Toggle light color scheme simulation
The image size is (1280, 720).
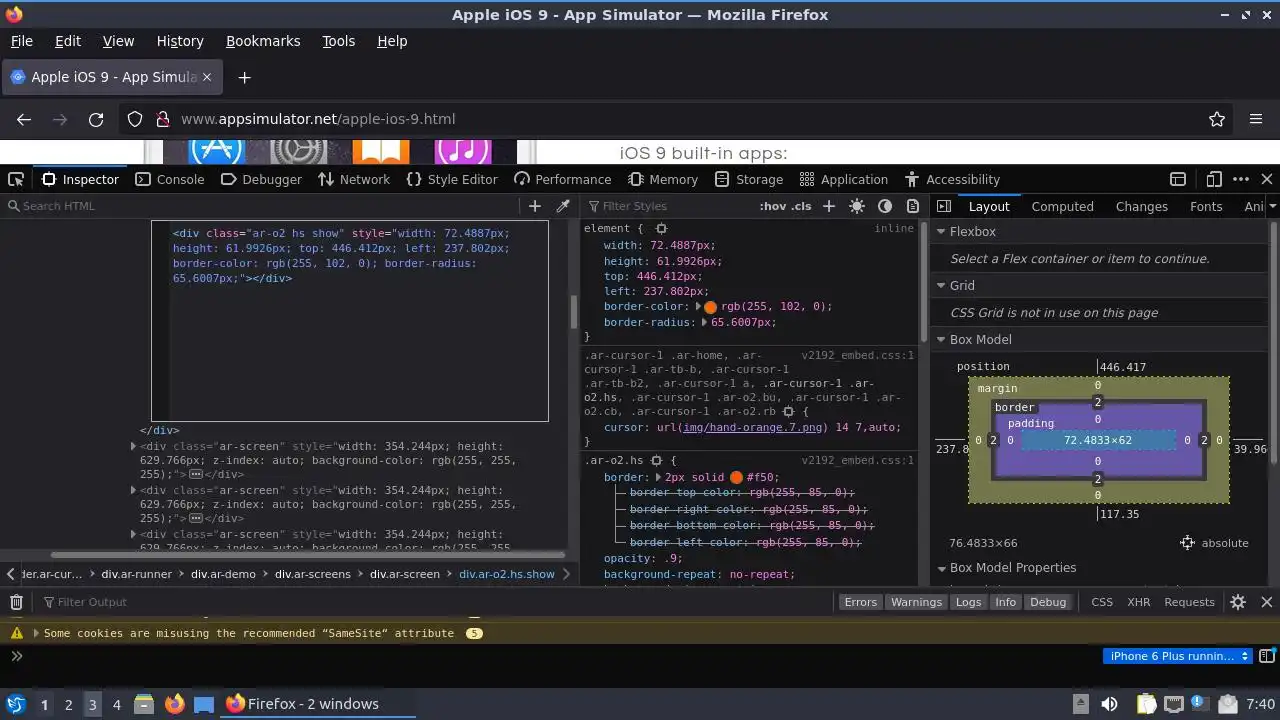857,206
